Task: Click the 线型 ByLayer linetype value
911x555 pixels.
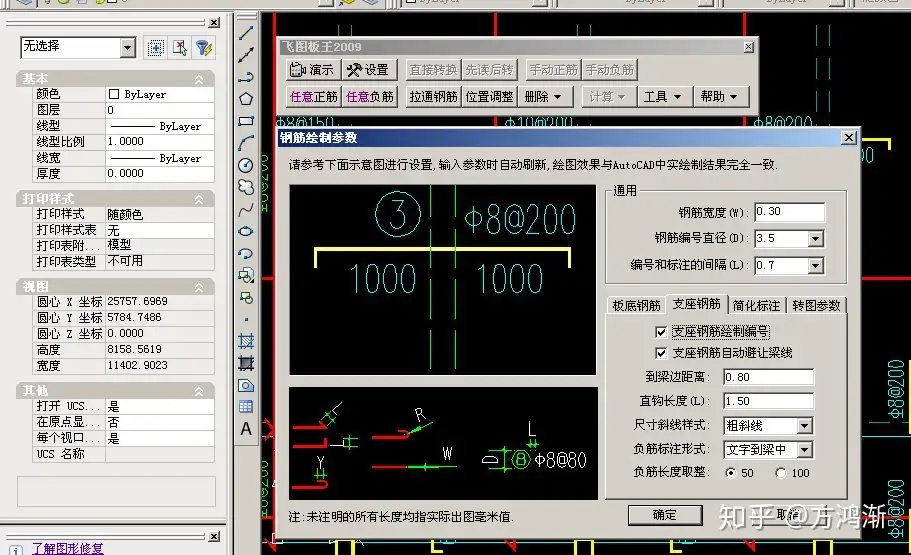Action: [x=160, y=126]
